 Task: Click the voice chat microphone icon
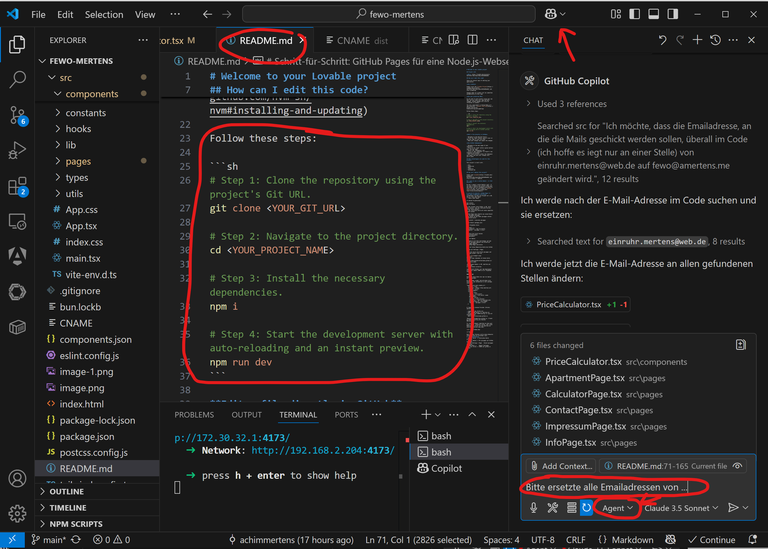[x=534, y=508]
